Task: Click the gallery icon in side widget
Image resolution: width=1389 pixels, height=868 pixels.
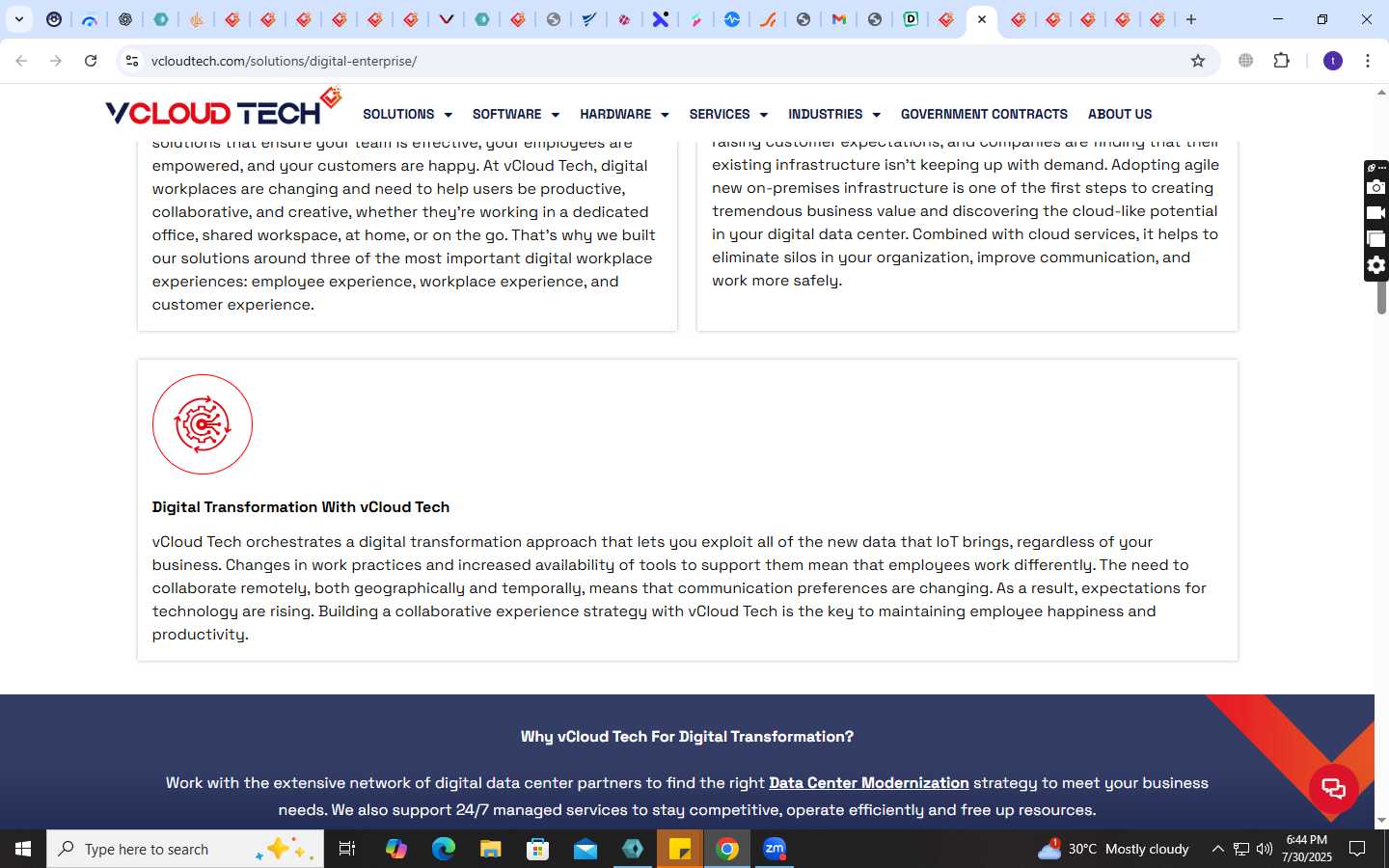Action: [x=1376, y=239]
